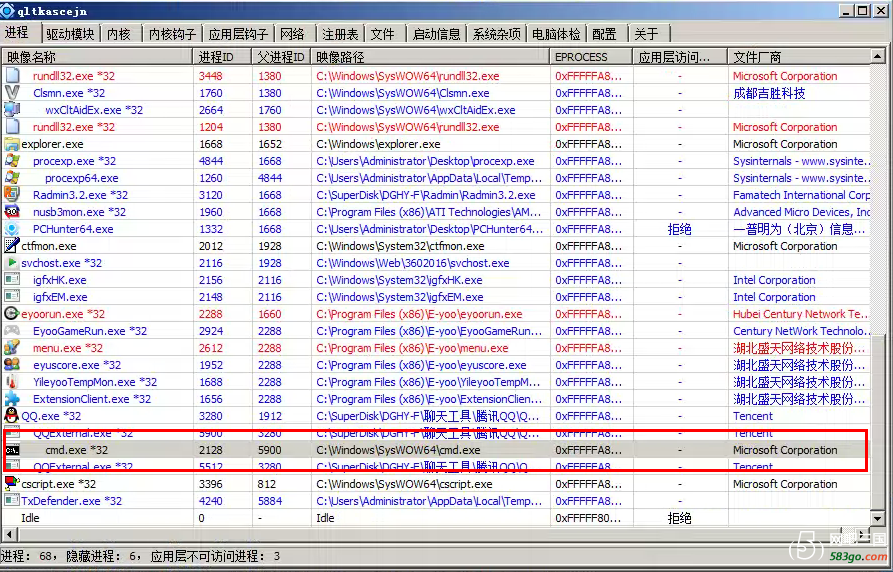Click vendor 成都吉胜科技

pos(769,93)
